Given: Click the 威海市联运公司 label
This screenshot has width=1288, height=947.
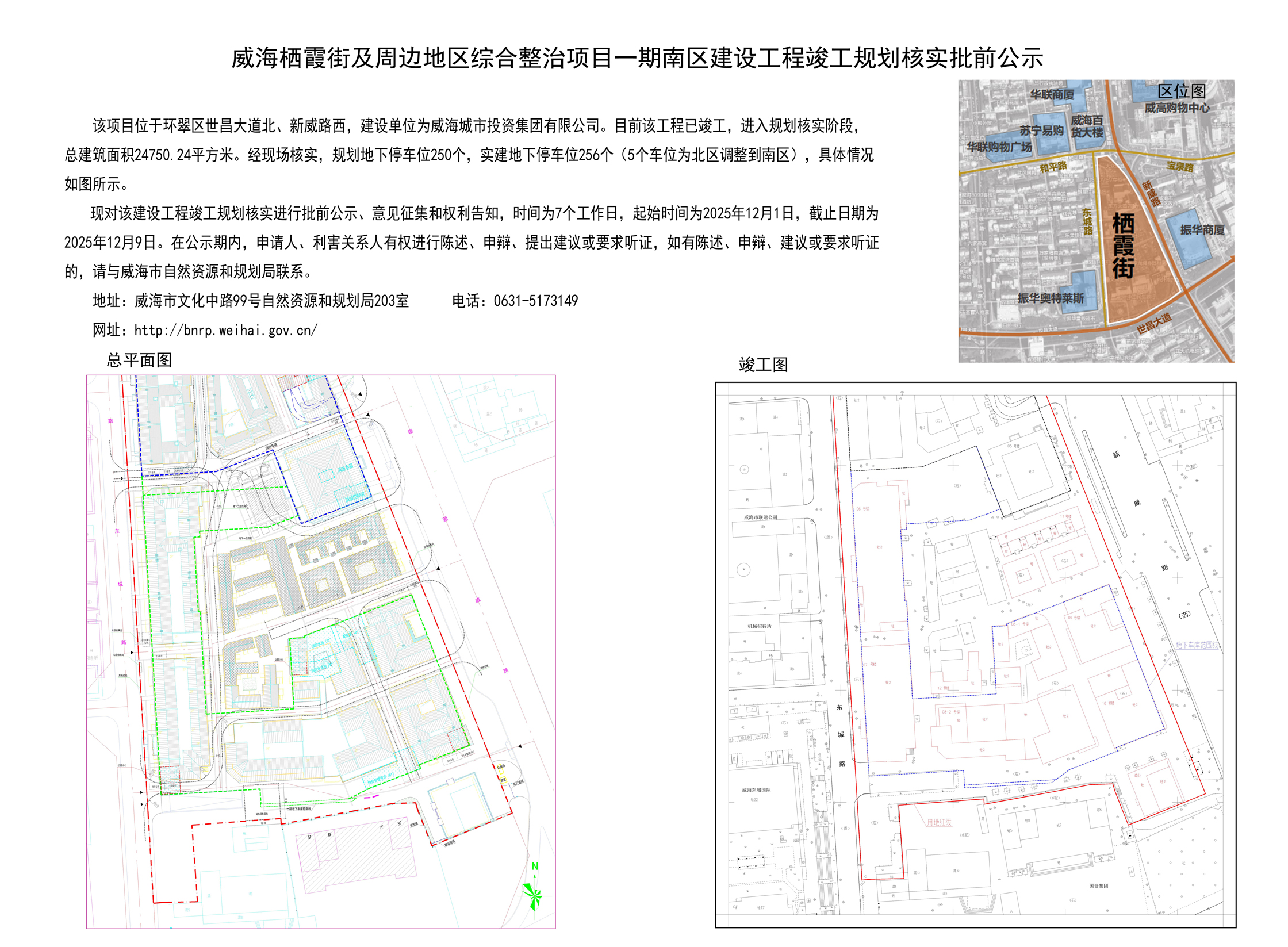Looking at the screenshot, I should click(x=760, y=517).
